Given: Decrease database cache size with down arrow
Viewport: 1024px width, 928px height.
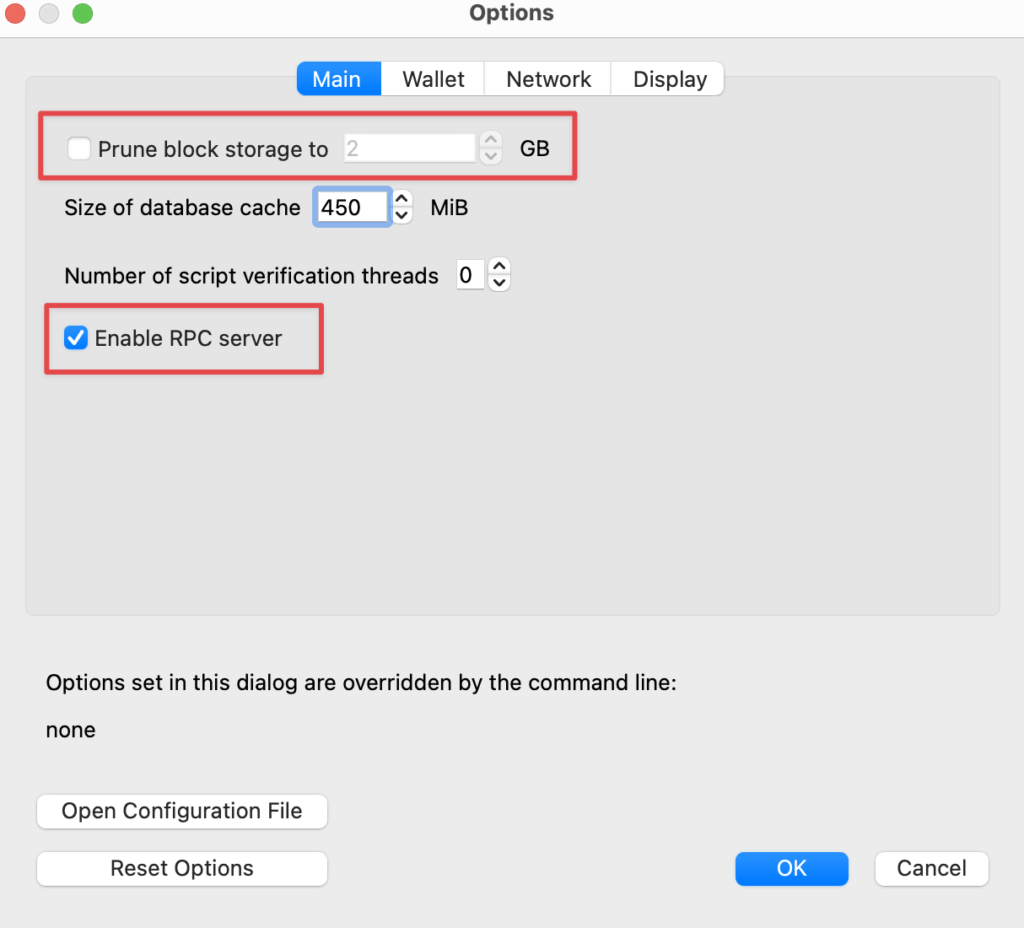Looking at the screenshot, I should tap(402, 215).
